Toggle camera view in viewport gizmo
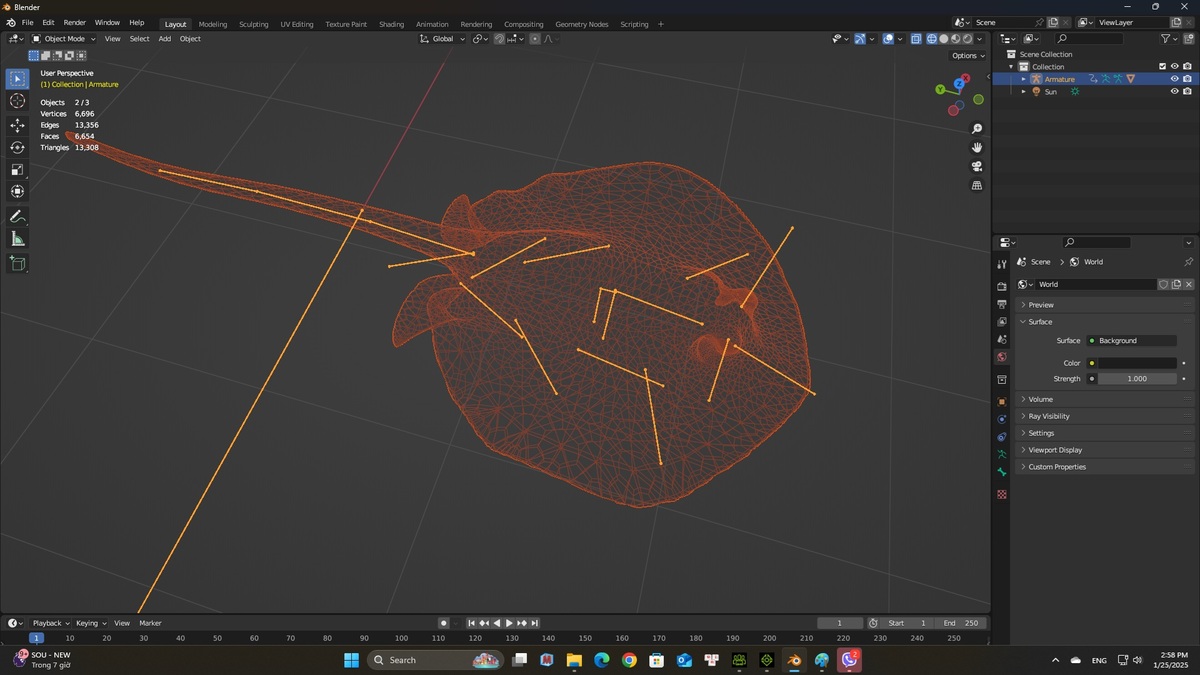This screenshot has height=675, width=1200. pos(977,166)
